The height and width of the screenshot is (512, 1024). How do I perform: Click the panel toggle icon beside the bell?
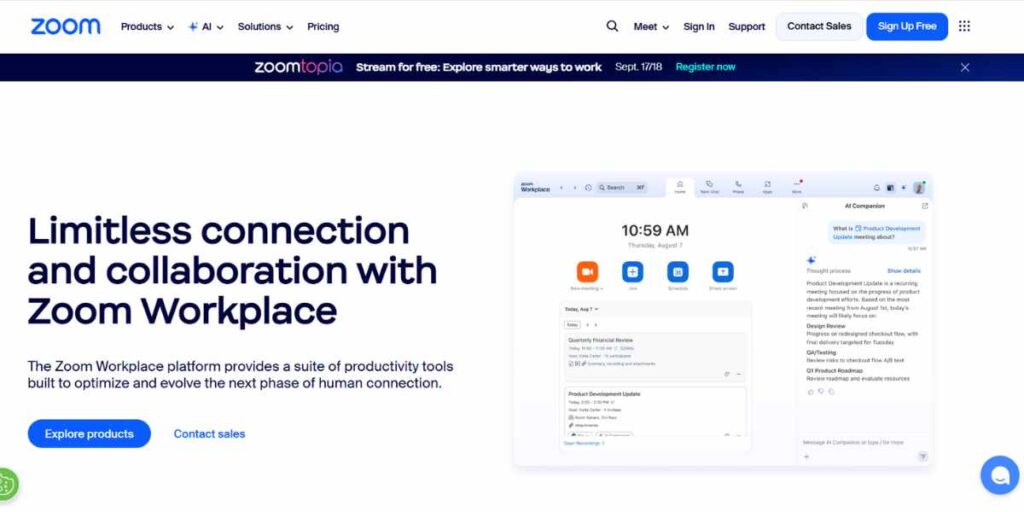click(x=889, y=187)
